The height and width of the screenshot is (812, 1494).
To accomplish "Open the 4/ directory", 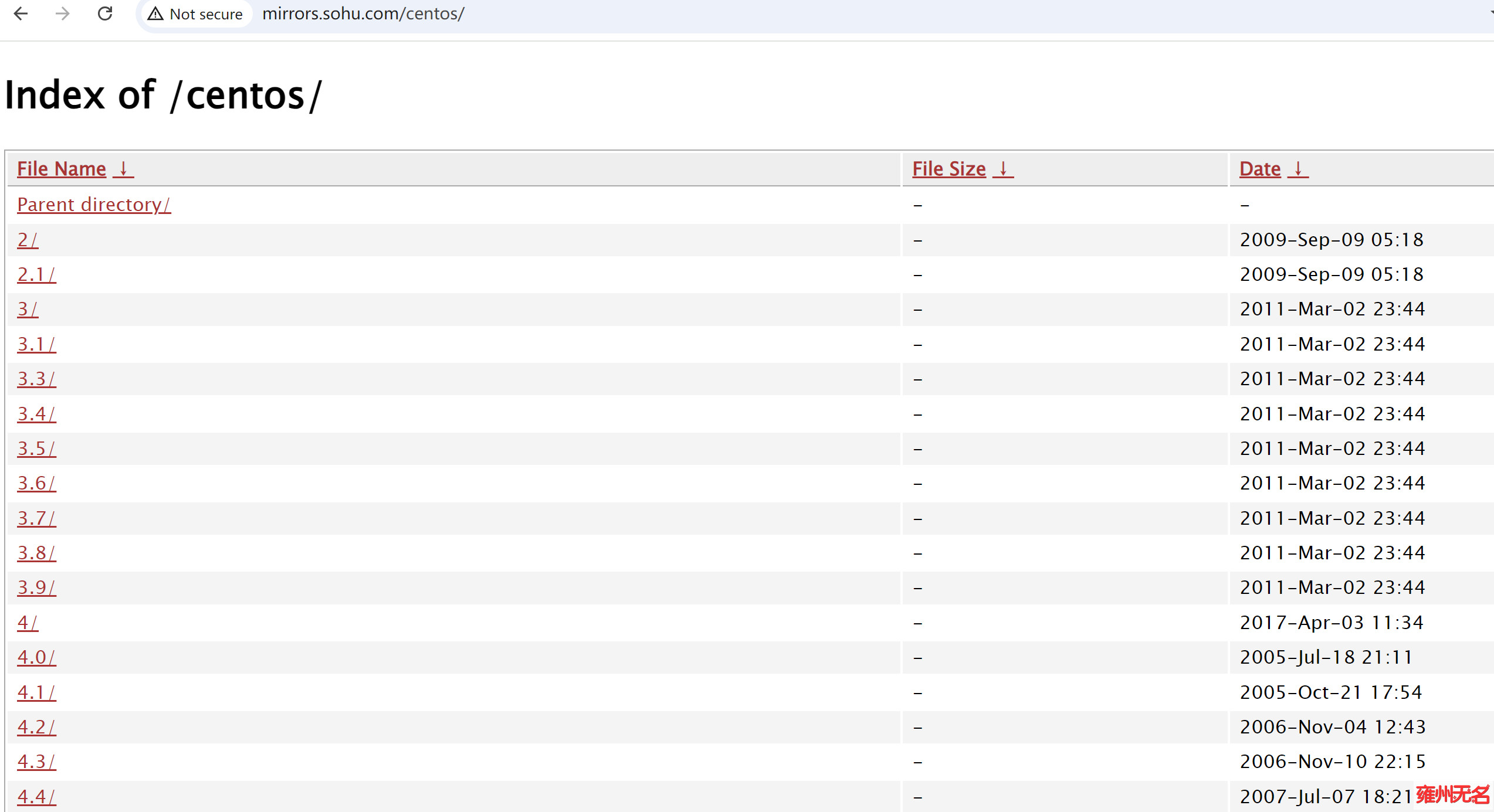I will pyautogui.click(x=28, y=623).
